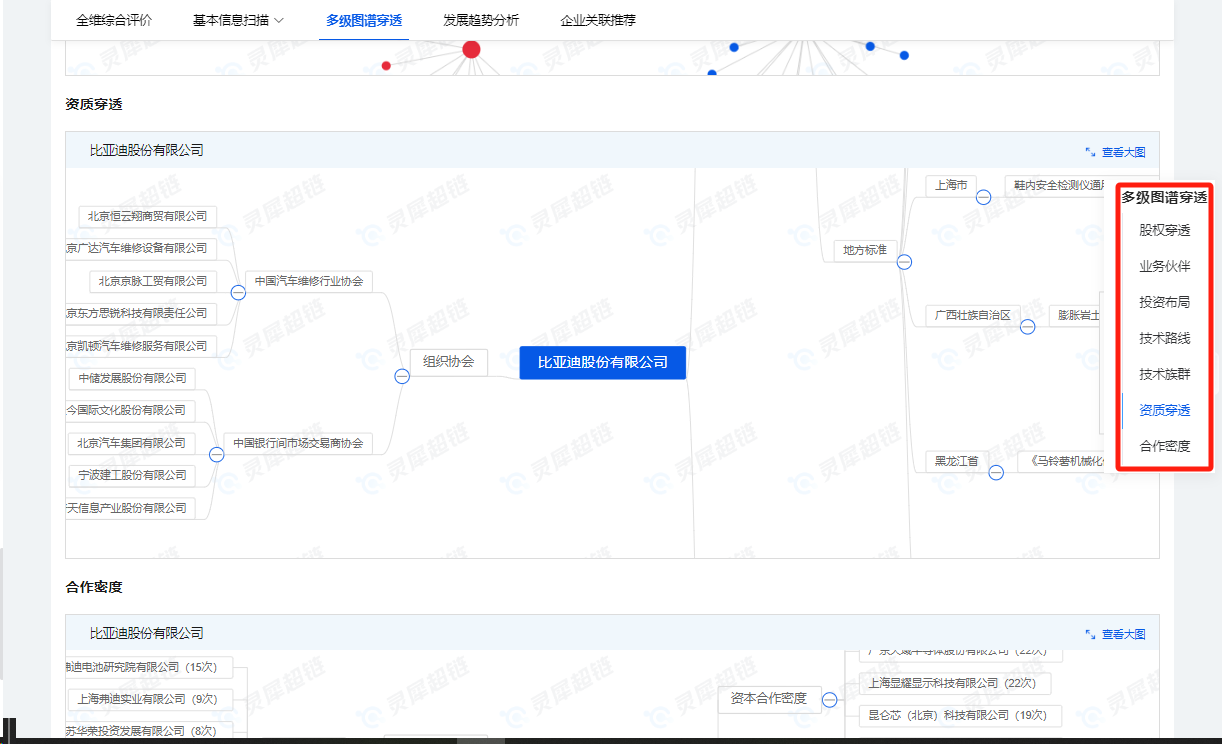Viewport: 1222px width, 744px height.
Task: Collapse the 组织协会 branch node
Action: tap(402, 376)
